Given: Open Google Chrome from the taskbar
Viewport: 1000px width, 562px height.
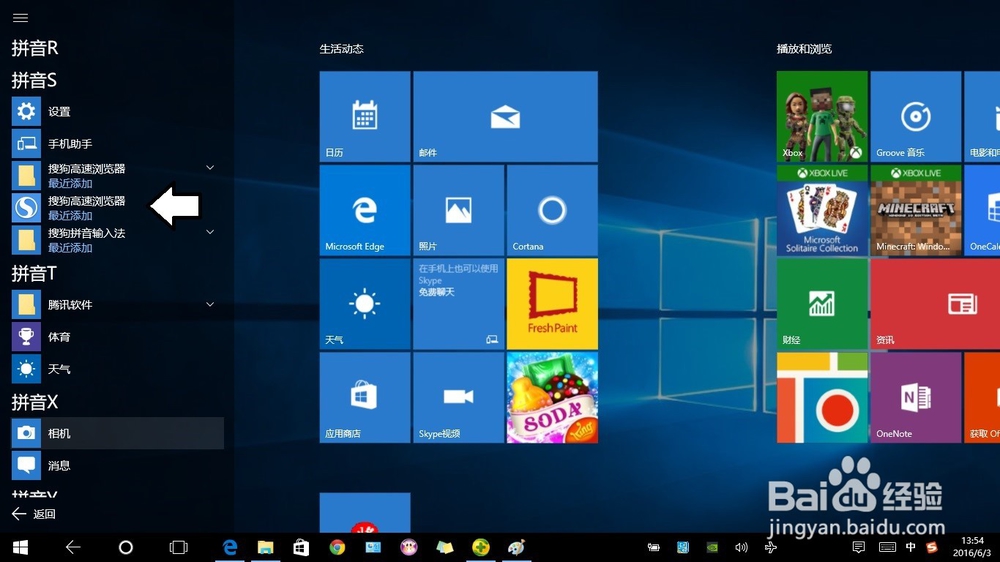Looking at the screenshot, I should [337, 547].
